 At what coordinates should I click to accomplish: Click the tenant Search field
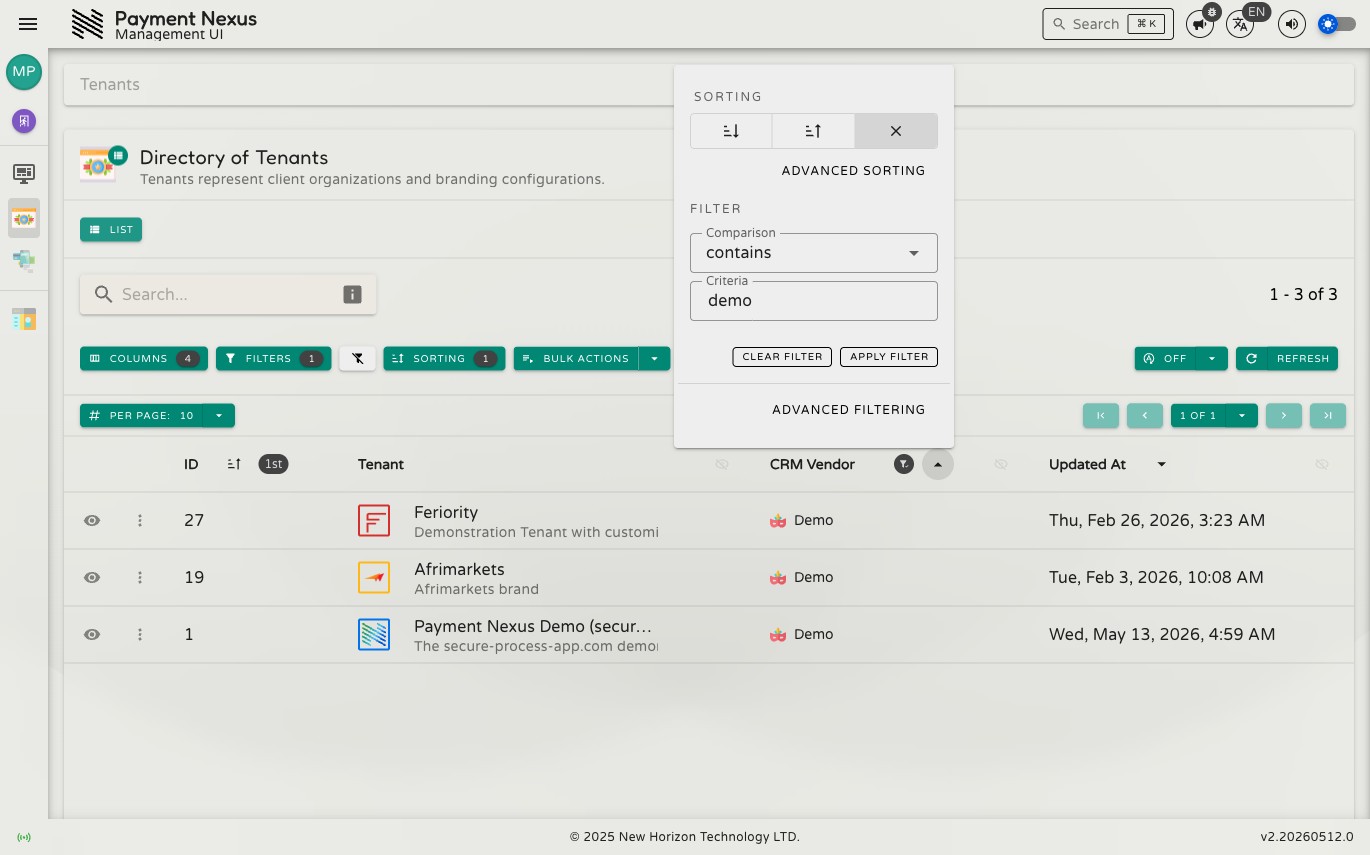[228, 294]
